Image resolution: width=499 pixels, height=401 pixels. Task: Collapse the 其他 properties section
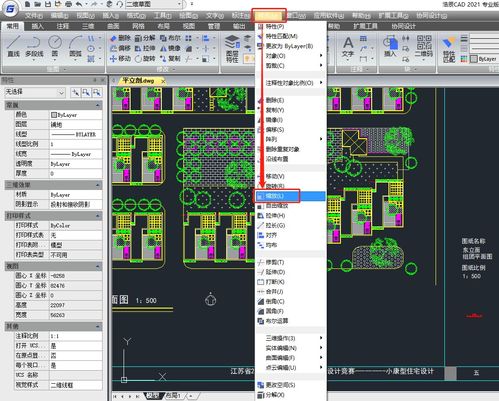click(x=98, y=326)
